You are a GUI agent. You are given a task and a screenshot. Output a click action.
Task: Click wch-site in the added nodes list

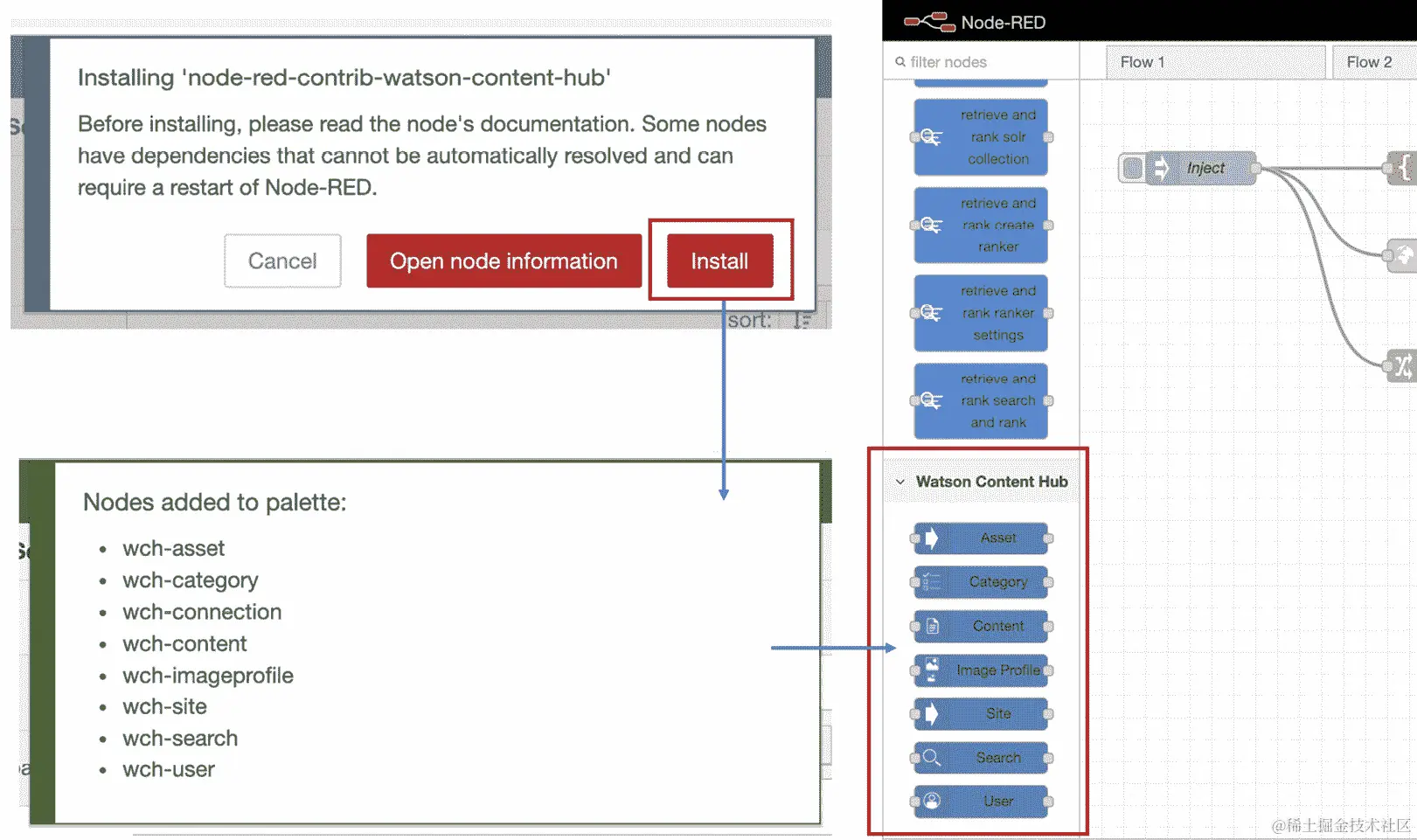click(x=164, y=706)
